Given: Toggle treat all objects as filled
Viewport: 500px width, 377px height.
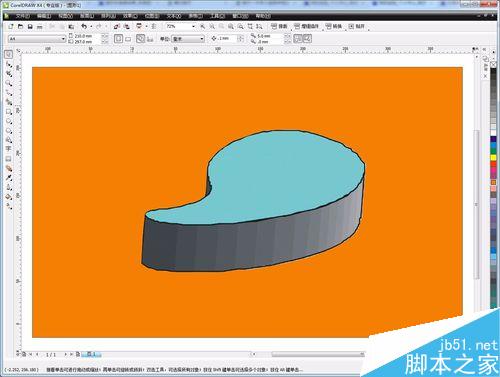Looking at the screenshot, I should pyautogui.click(x=307, y=39).
